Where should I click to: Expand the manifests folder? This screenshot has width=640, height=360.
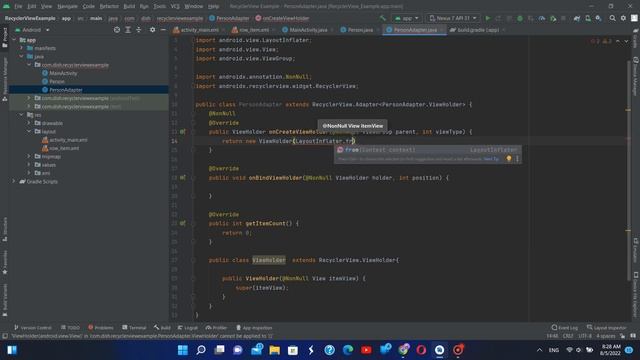(22, 48)
